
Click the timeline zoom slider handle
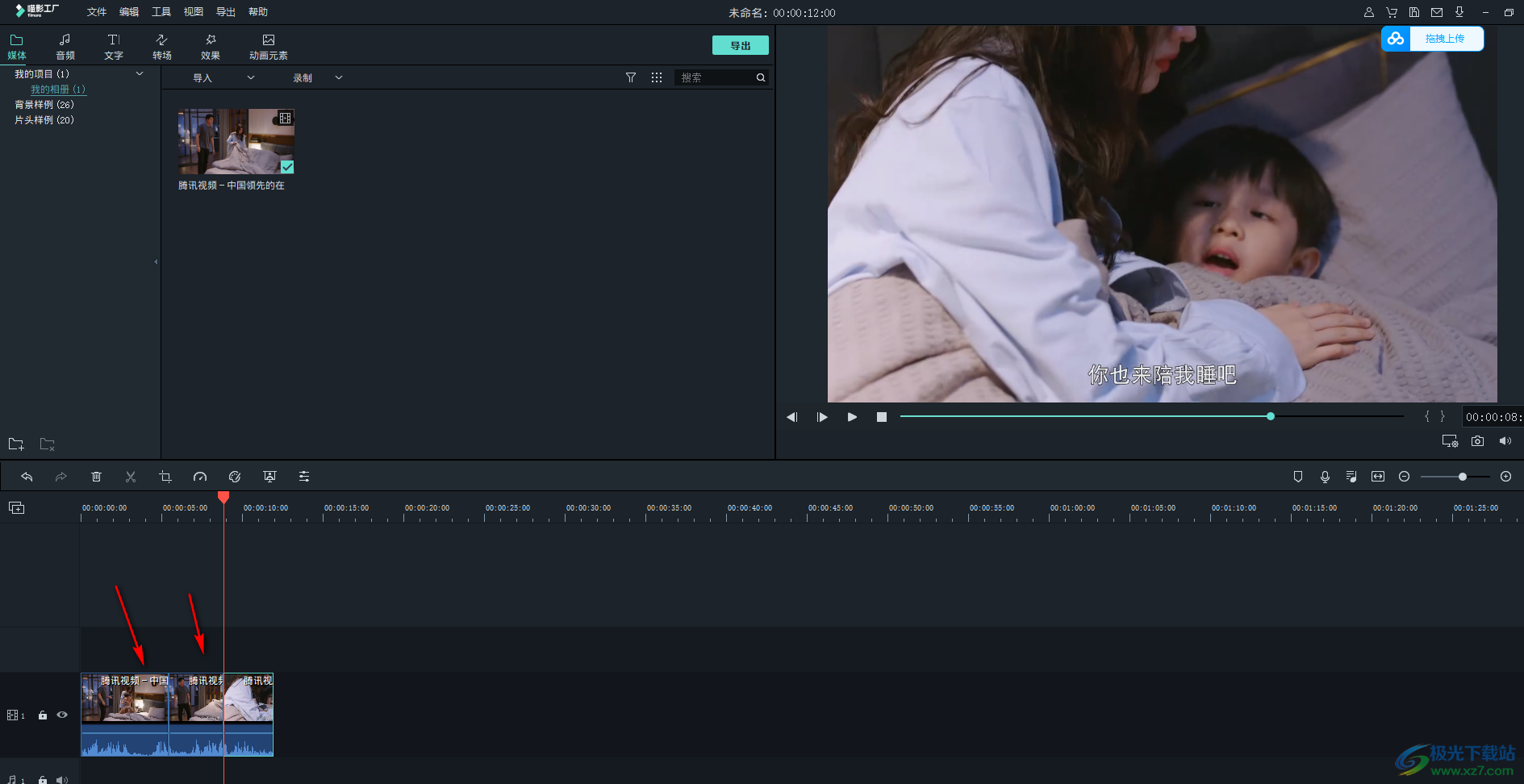[1463, 477]
